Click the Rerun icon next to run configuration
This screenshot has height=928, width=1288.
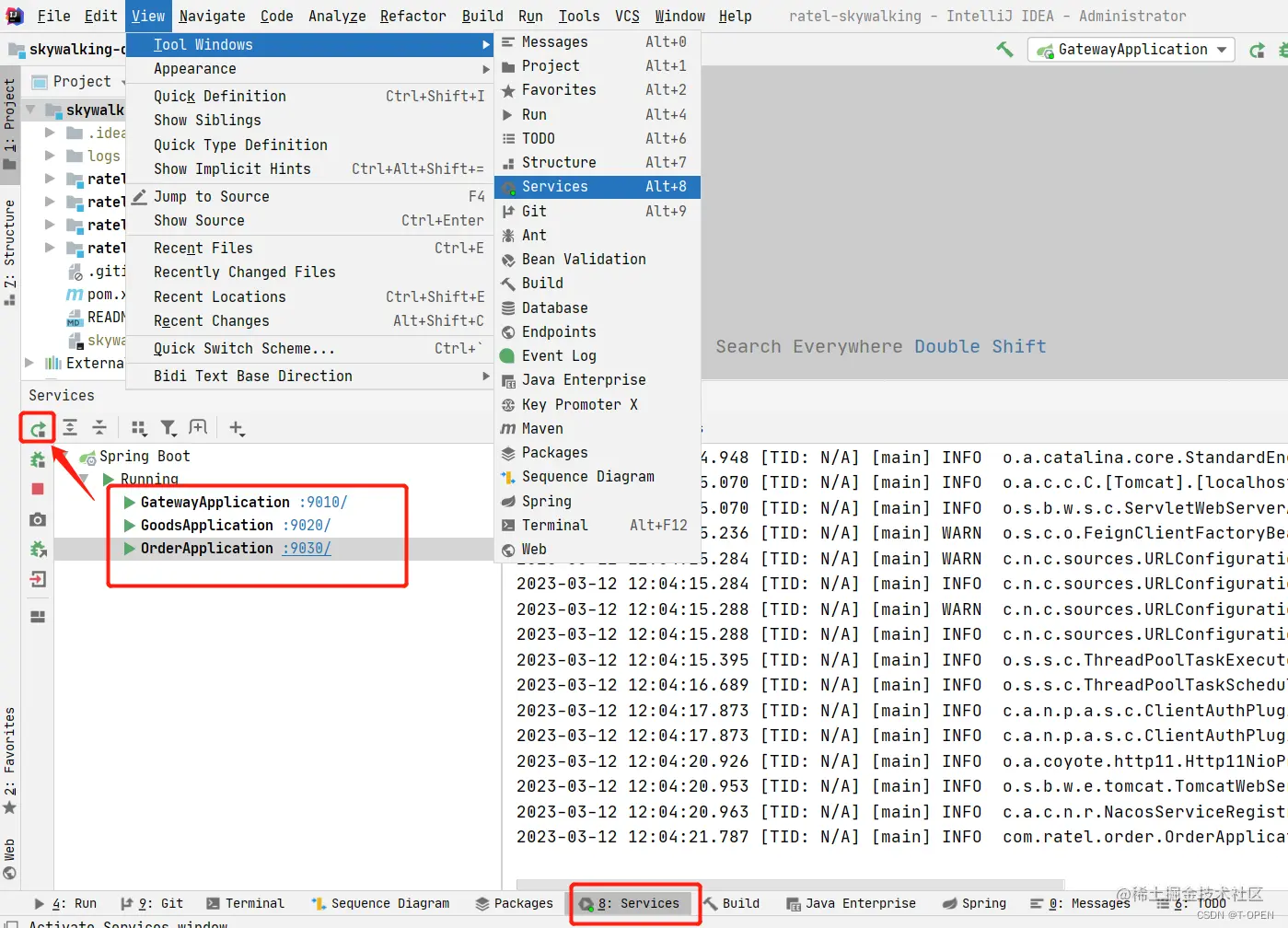pos(1257,50)
